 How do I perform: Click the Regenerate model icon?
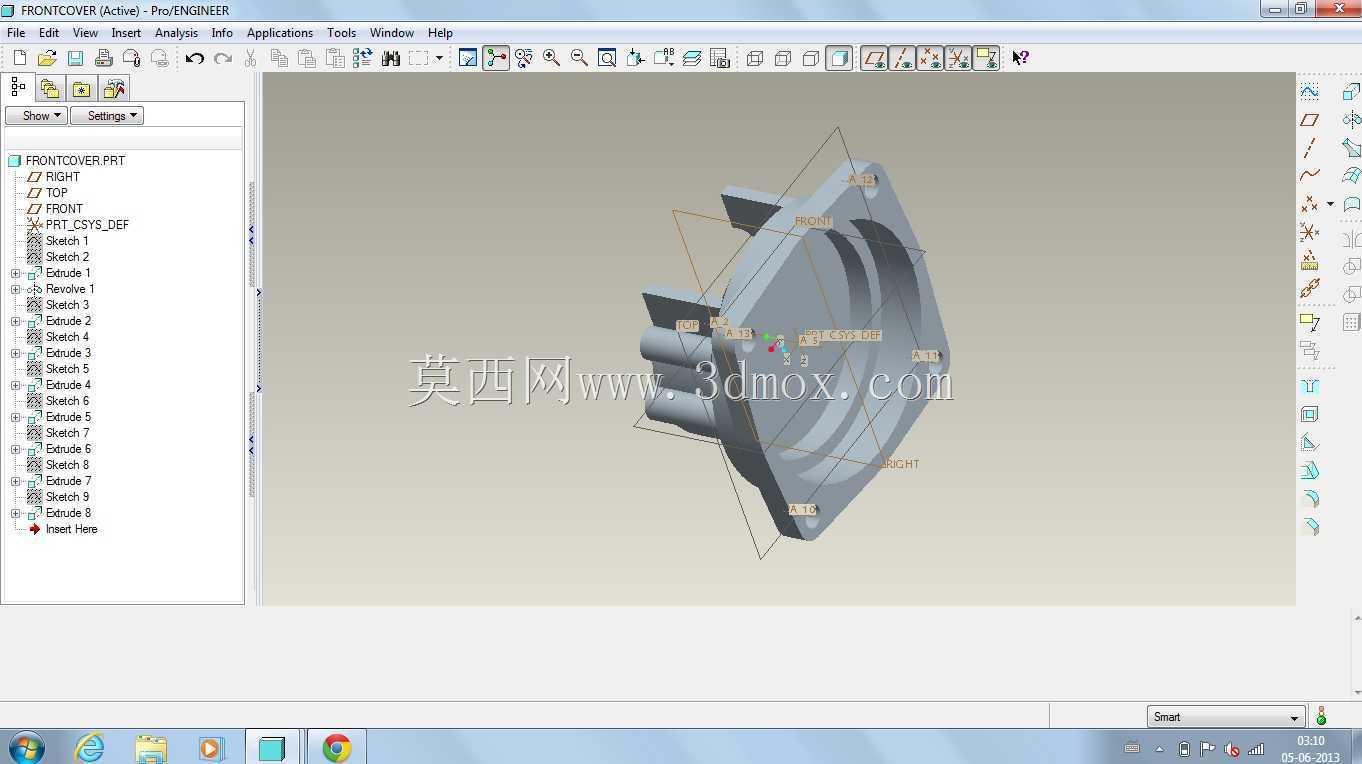(x=363, y=58)
